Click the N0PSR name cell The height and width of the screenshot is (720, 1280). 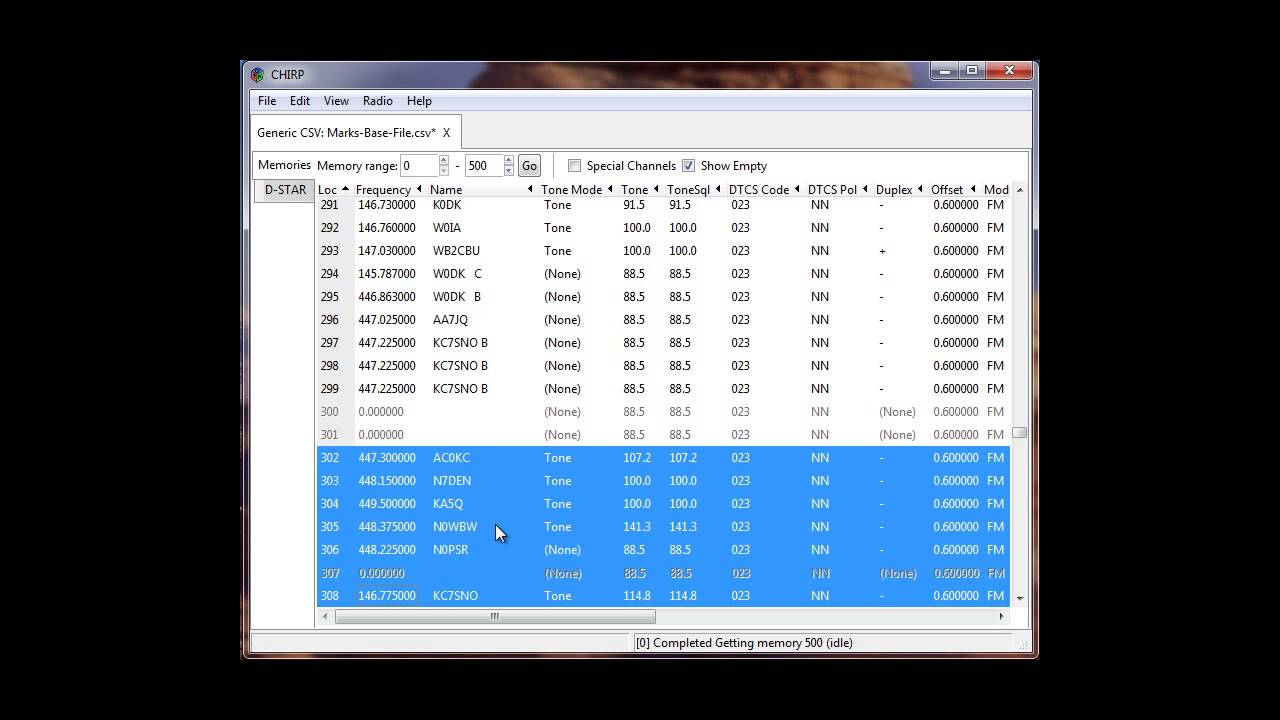click(x=450, y=550)
